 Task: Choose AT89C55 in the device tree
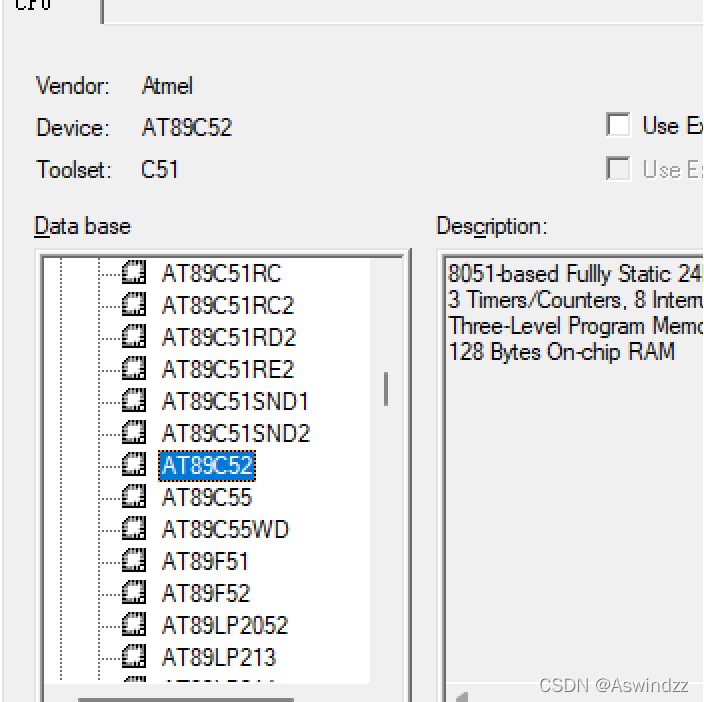[x=207, y=498]
